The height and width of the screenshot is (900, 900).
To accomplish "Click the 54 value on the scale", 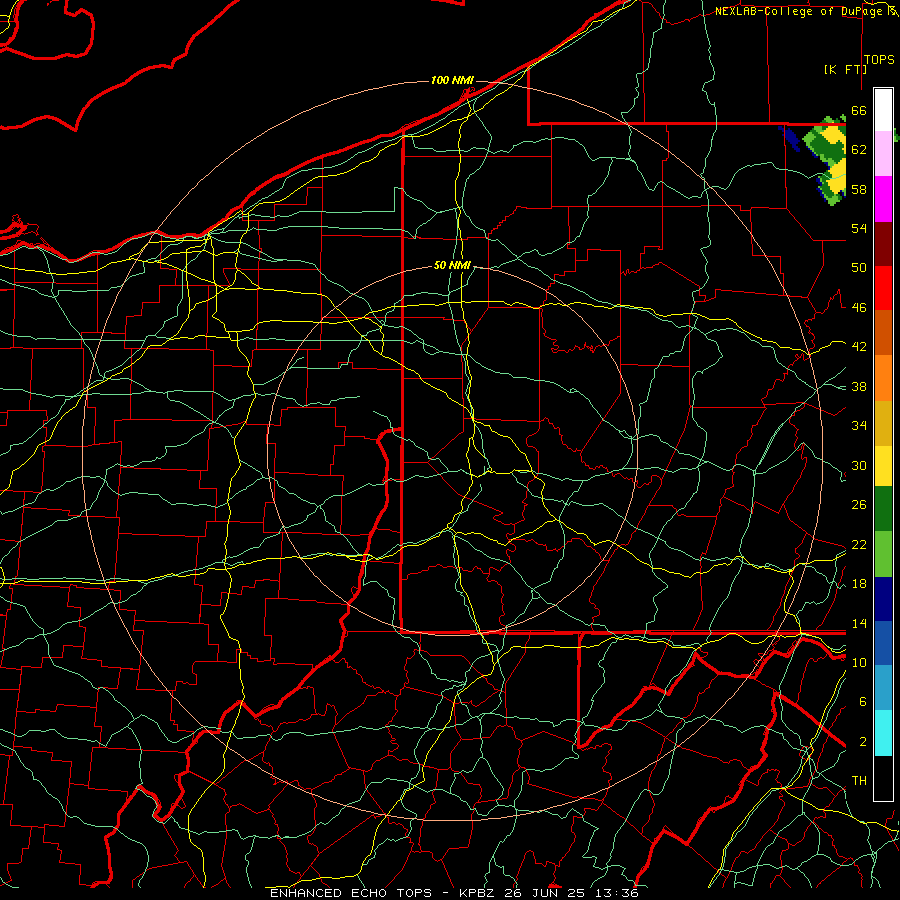I will click(x=859, y=228).
